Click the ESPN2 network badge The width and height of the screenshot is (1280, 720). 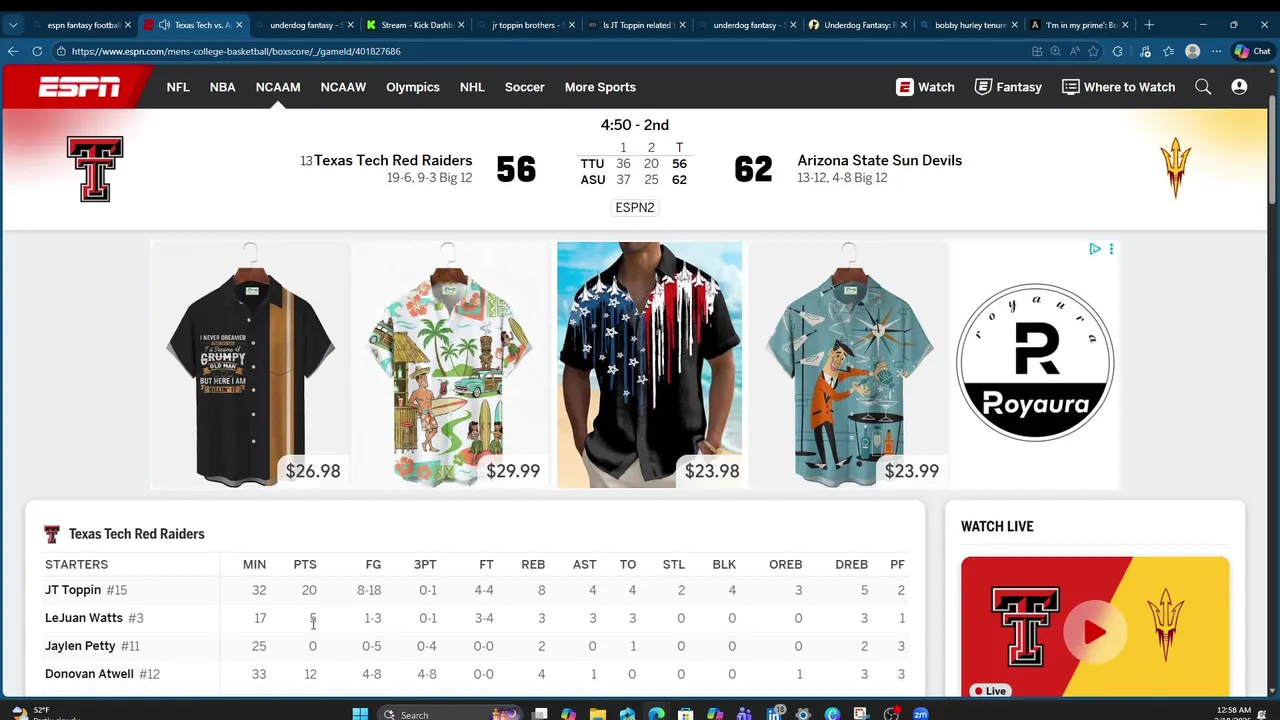pyautogui.click(x=635, y=208)
